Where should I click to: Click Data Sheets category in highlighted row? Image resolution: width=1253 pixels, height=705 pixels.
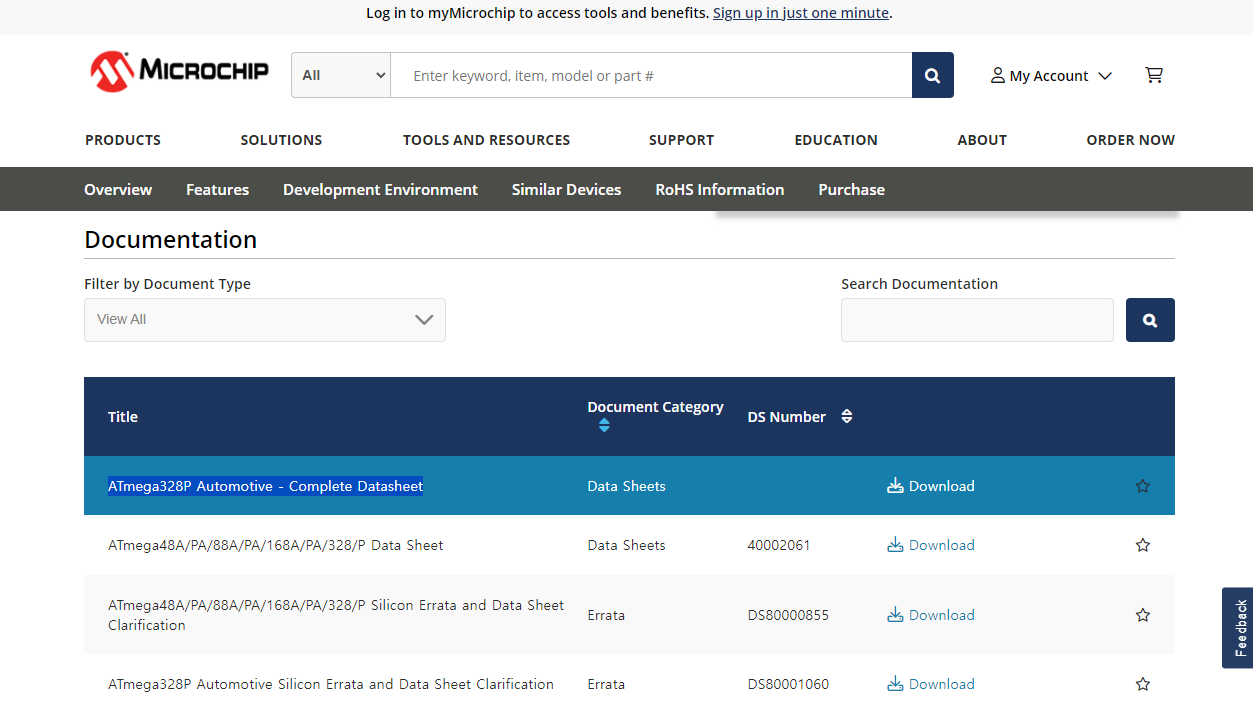[x=626, y=486]
